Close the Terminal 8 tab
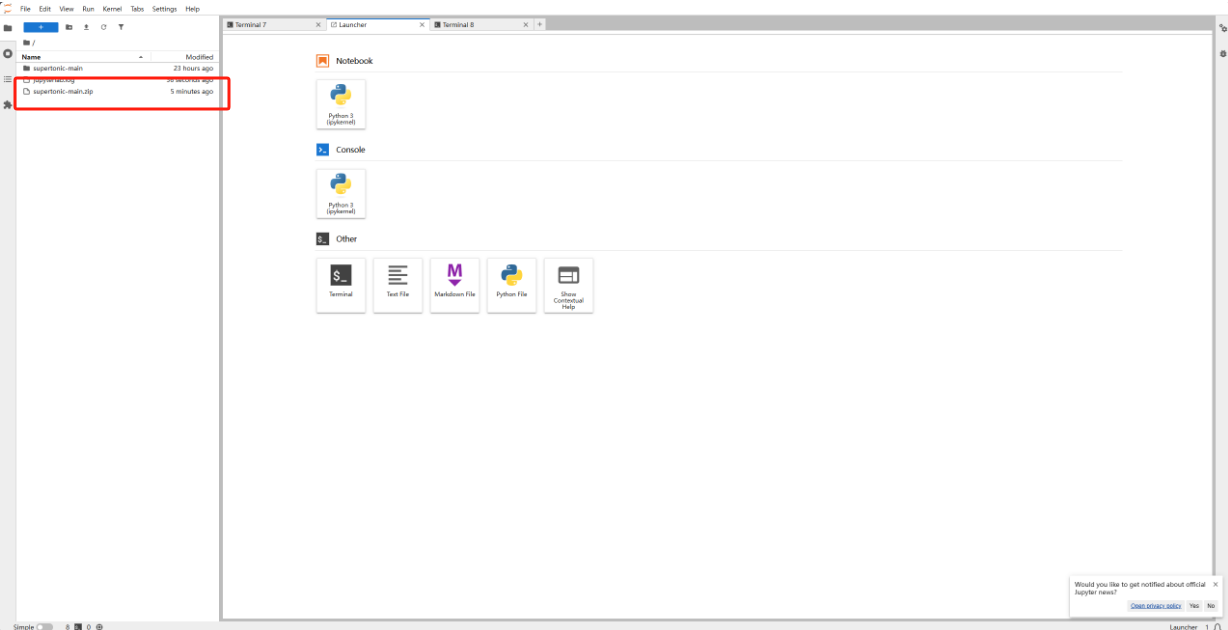The height and width of the screenshot is (630, 1228). click(526, 24)
